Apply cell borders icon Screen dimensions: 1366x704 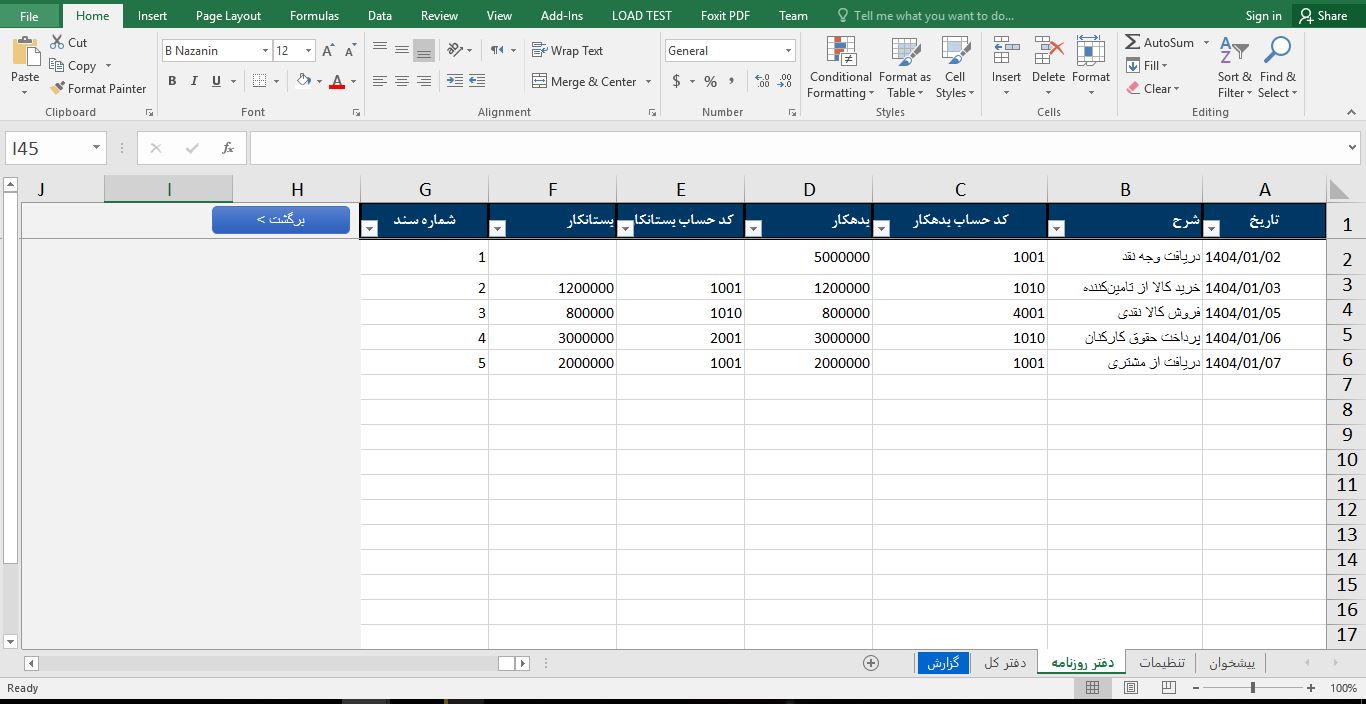tap(260, 81)
